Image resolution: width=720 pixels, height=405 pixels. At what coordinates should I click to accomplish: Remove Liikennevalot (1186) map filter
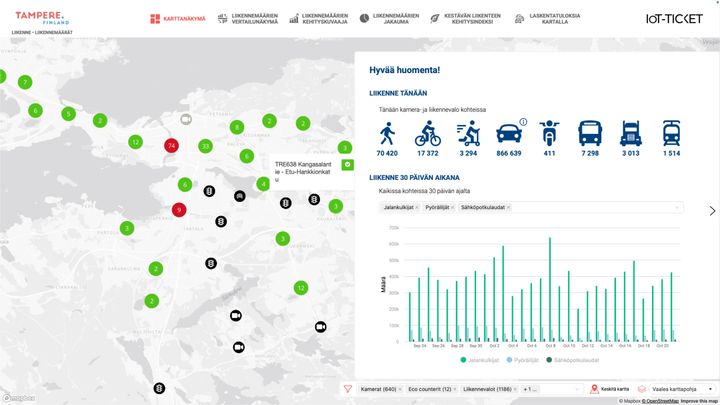click(515, 389)
